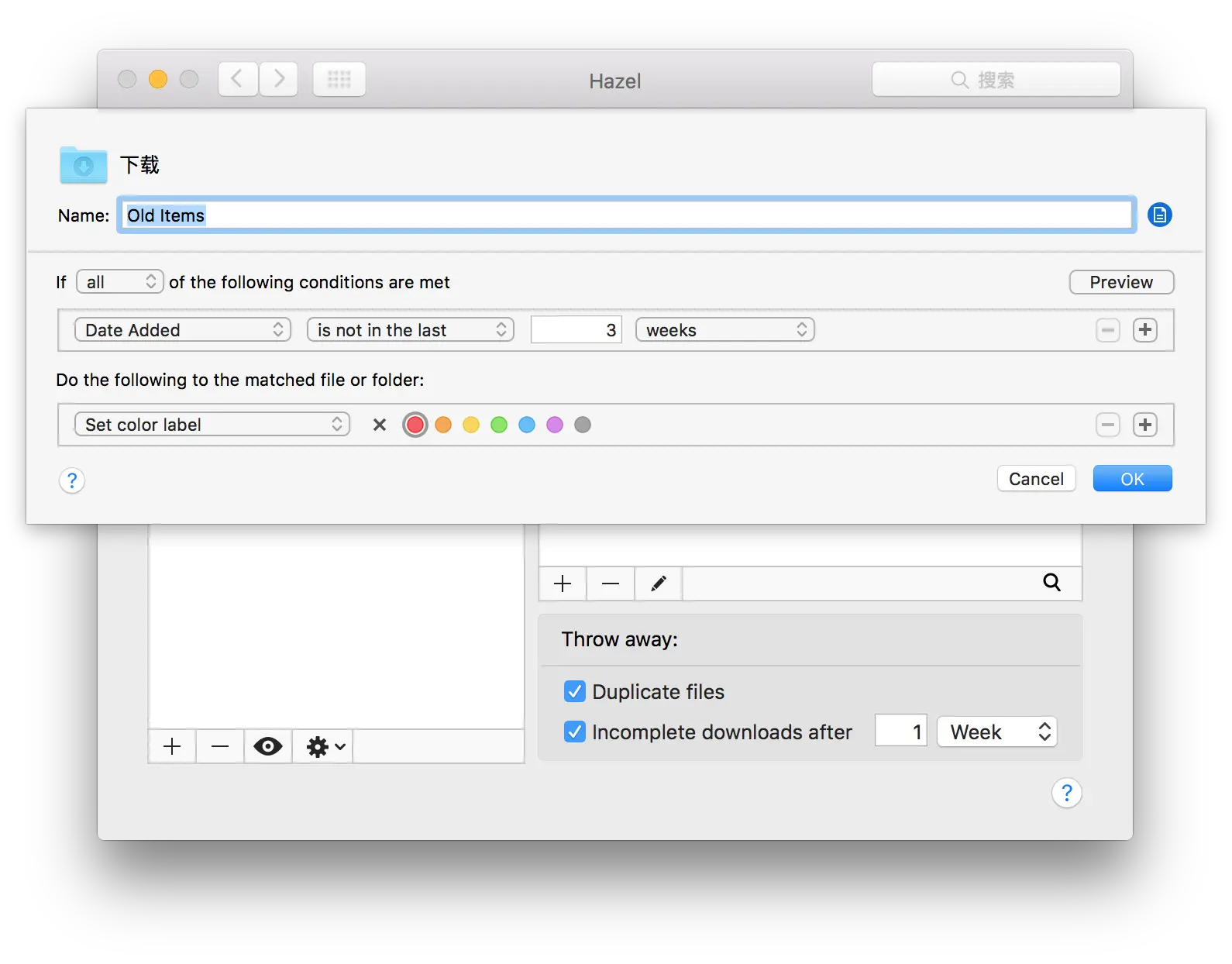Select the purple color label

point(555,425)
